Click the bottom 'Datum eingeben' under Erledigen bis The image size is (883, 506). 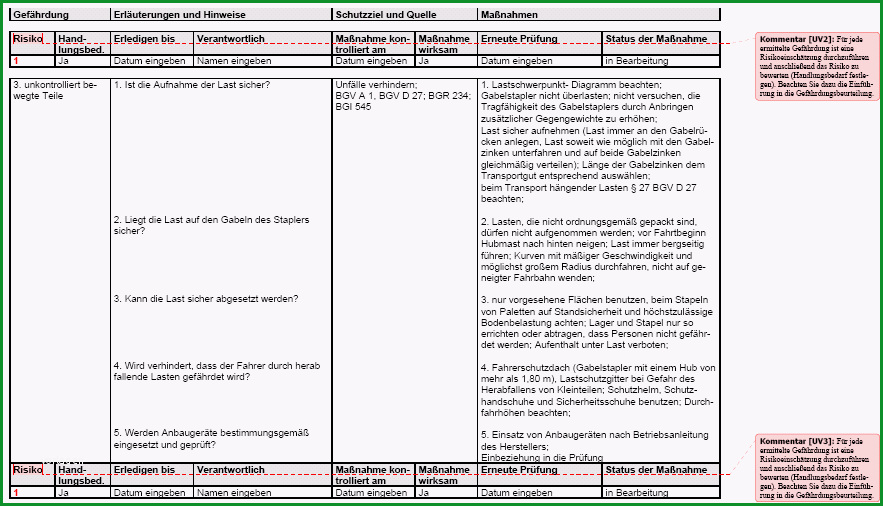click(149, 492)
